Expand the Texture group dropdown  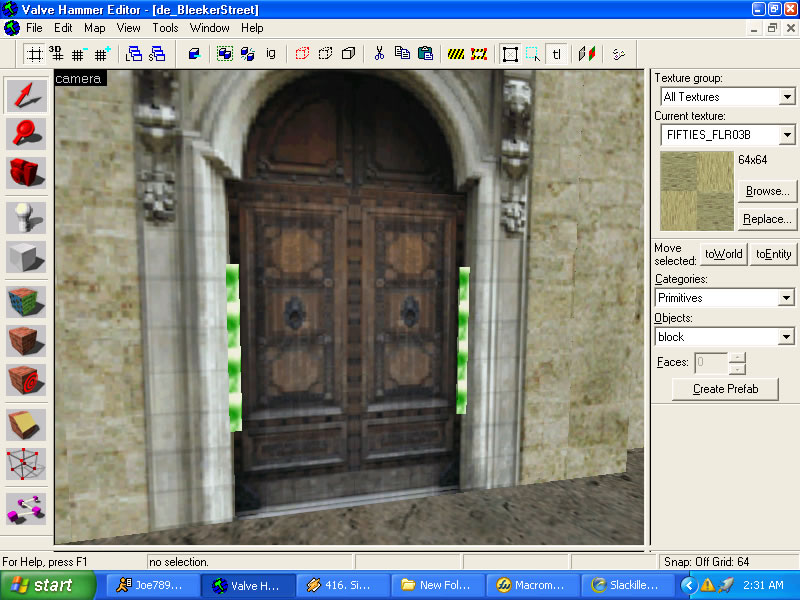pos(787,97)
